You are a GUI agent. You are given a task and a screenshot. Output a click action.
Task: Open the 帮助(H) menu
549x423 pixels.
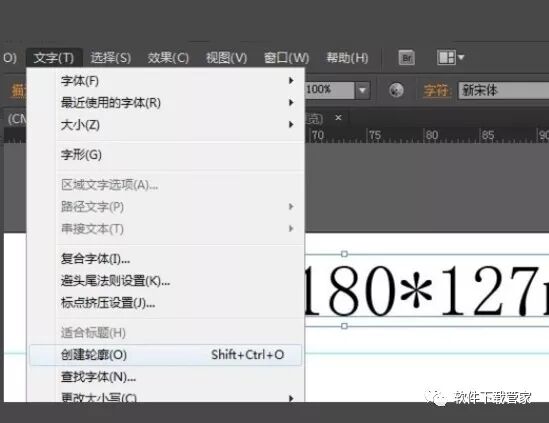coord(347,57)
